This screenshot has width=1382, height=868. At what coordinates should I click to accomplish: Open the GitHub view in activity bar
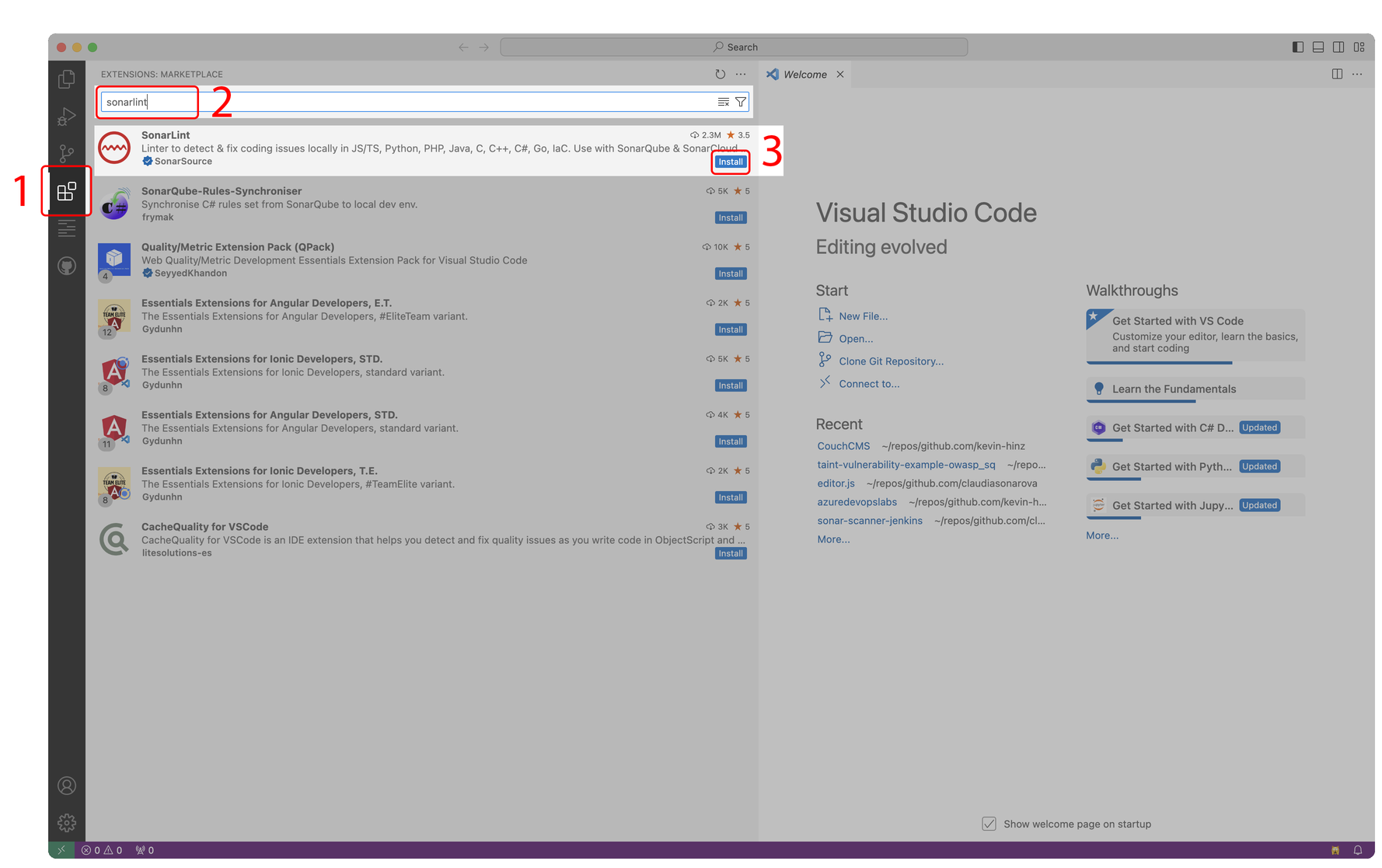(x=67, y=266)
